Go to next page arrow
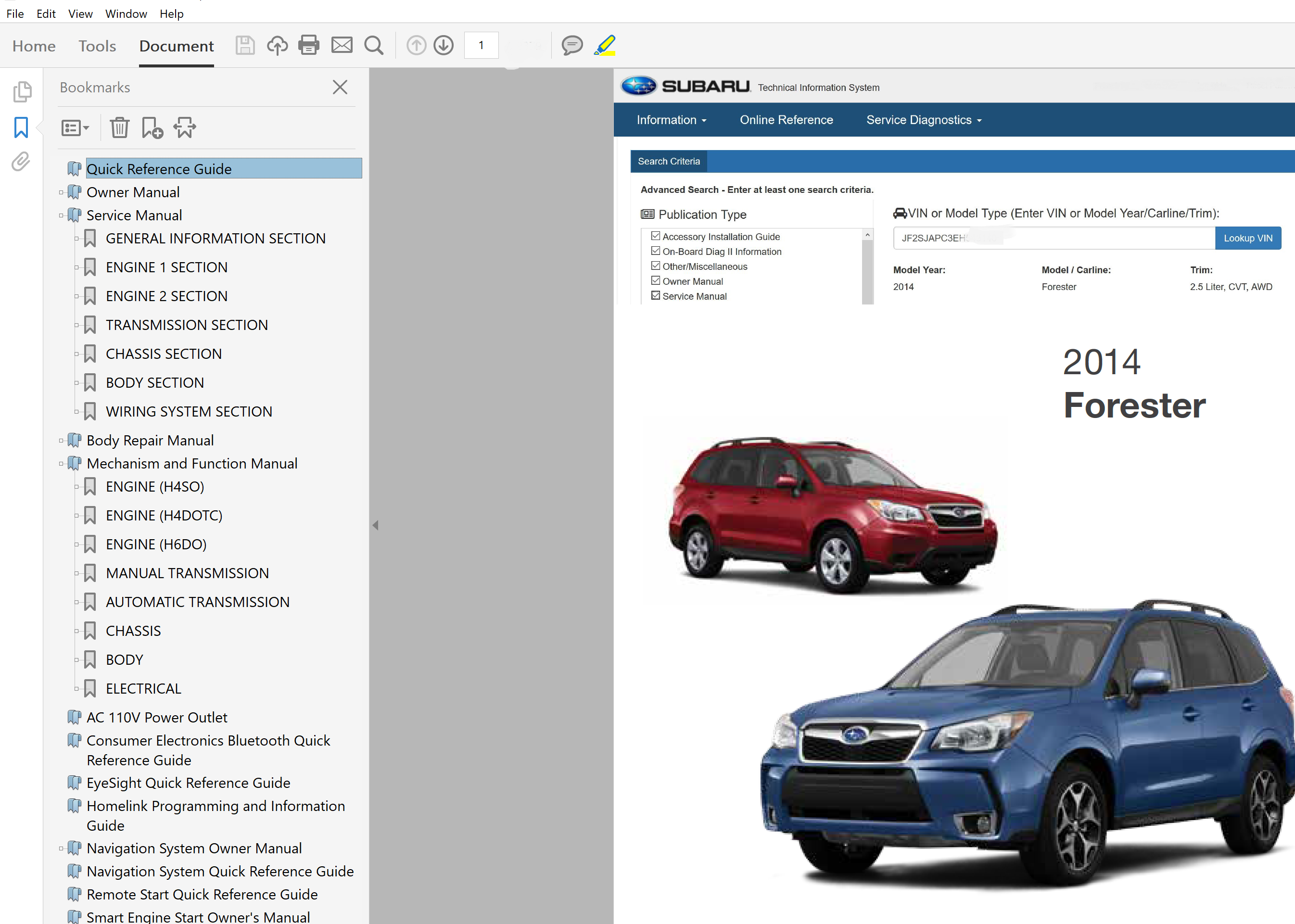Image resolution: width=1295 pixels, height=924 pixels. click(x=443, y=45)
